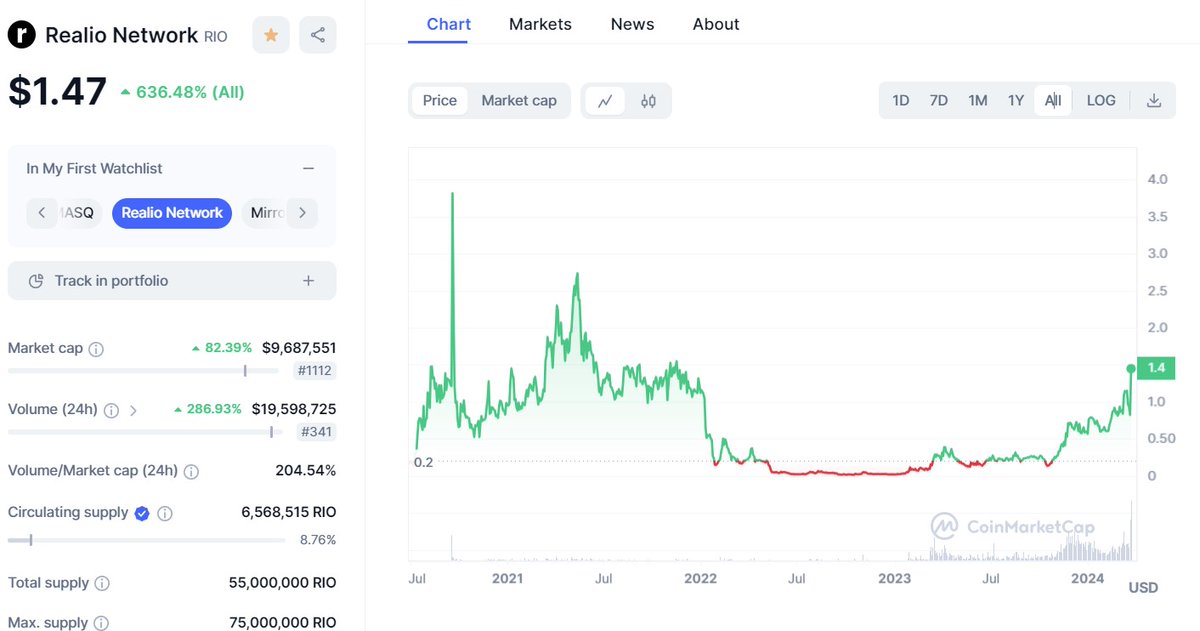The image size is (1200, 631).
Task: Set chart range to 1Y
Action: [x=1016, y=100]
